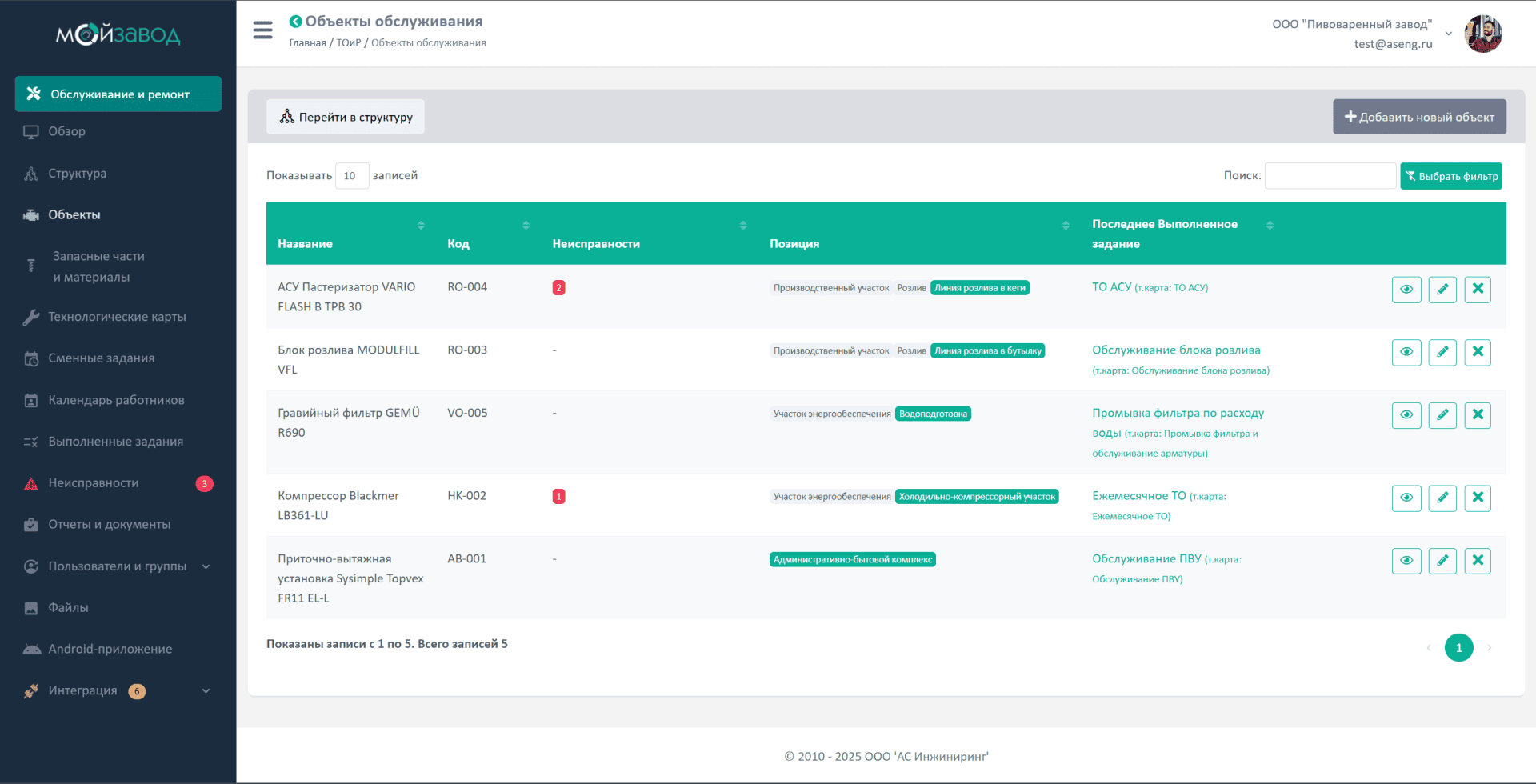This screenshot has width=1536, height=784.
Task: Expand the Интеграция sidebar section
Action: point(118,691)
